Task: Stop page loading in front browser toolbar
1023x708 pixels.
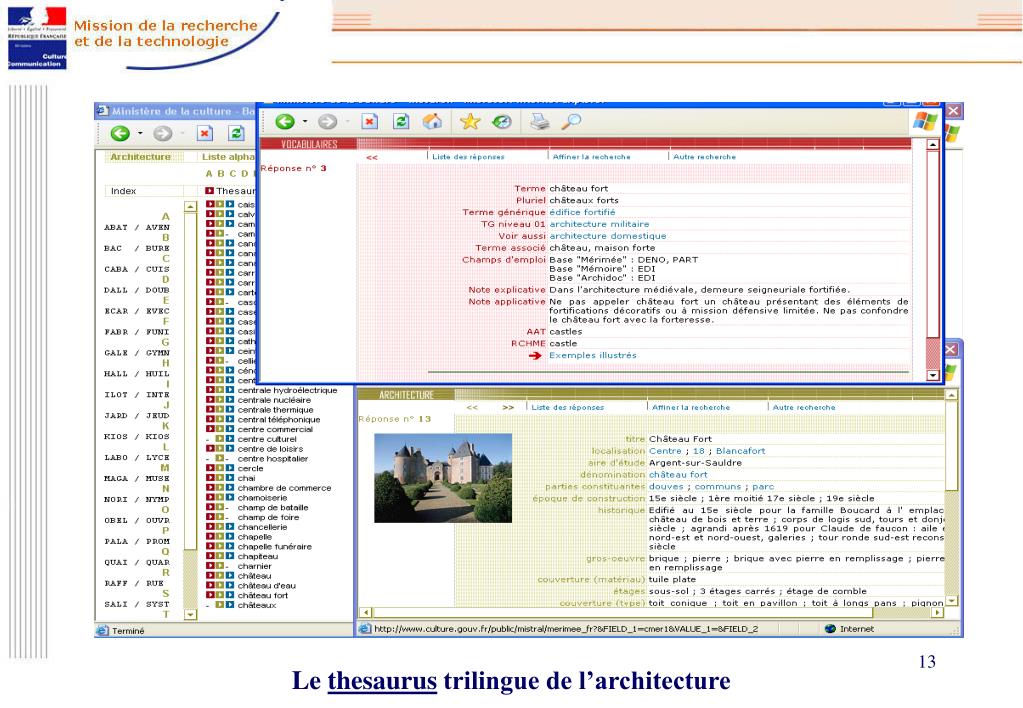Action: 369,121
